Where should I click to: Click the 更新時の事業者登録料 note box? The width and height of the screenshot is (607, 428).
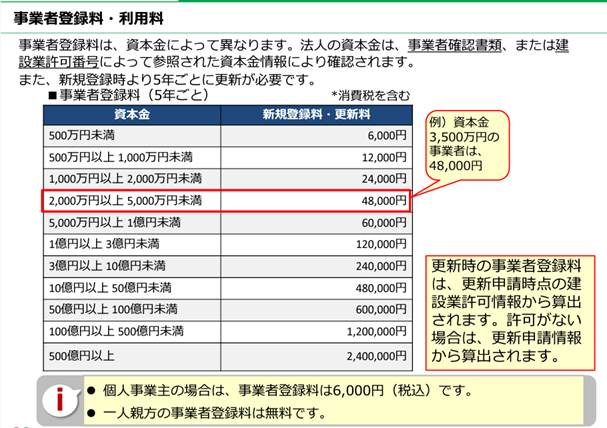coord(510,313)
